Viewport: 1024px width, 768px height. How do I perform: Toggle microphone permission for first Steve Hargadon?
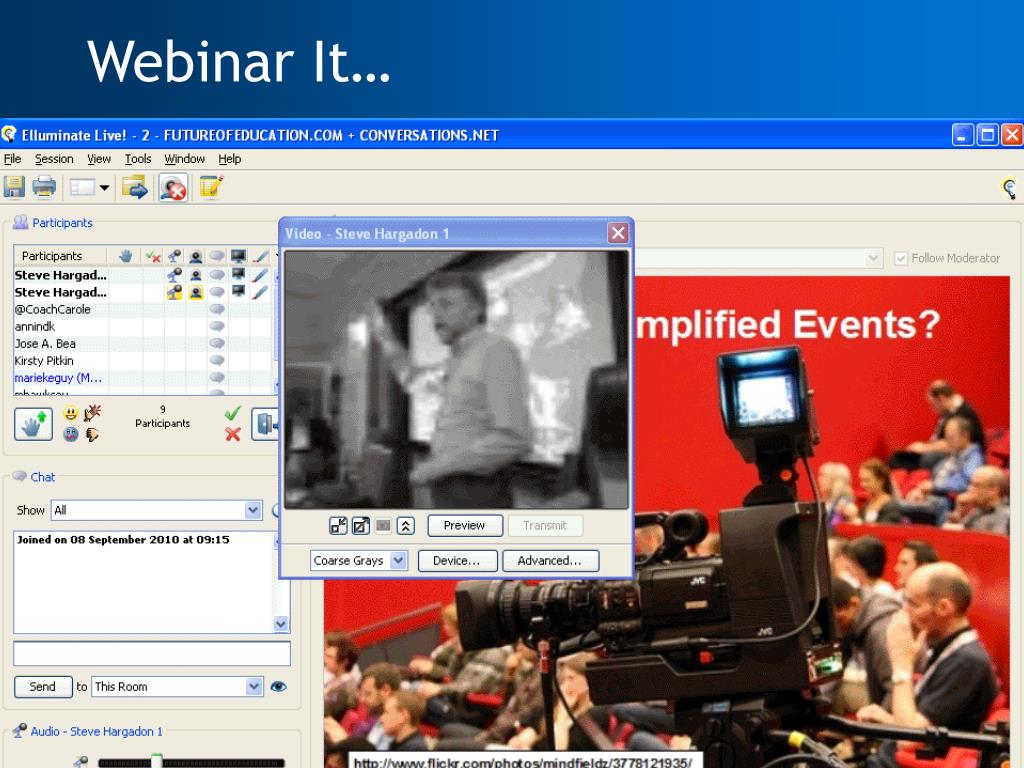point(174,274)
